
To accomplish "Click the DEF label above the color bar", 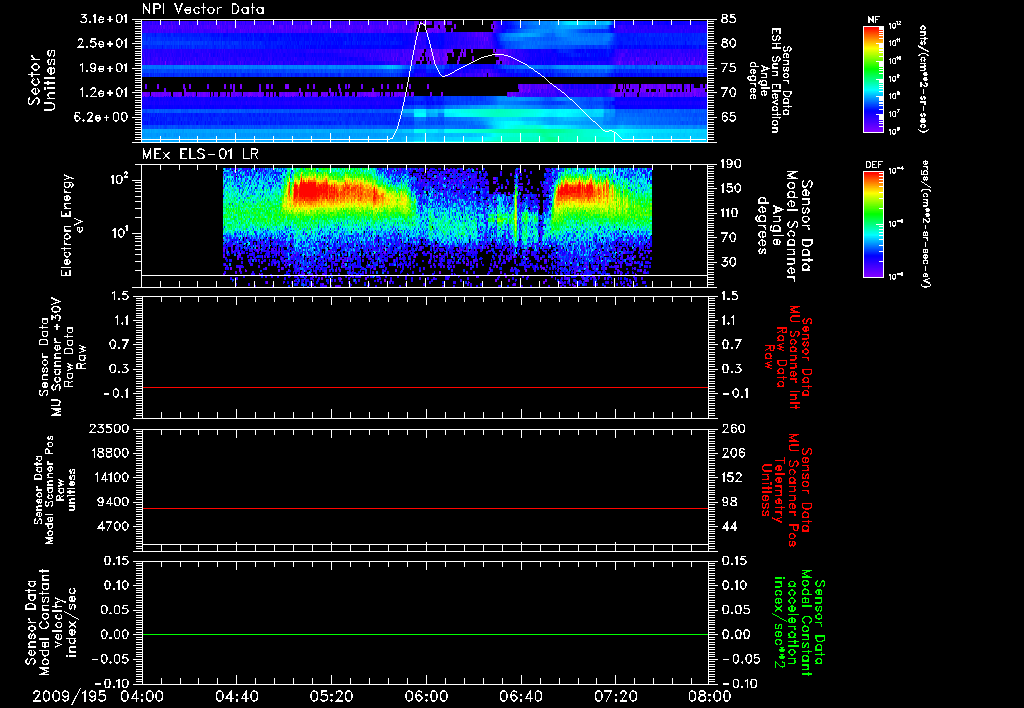I will pyautogui.click(x=873, y=165).
